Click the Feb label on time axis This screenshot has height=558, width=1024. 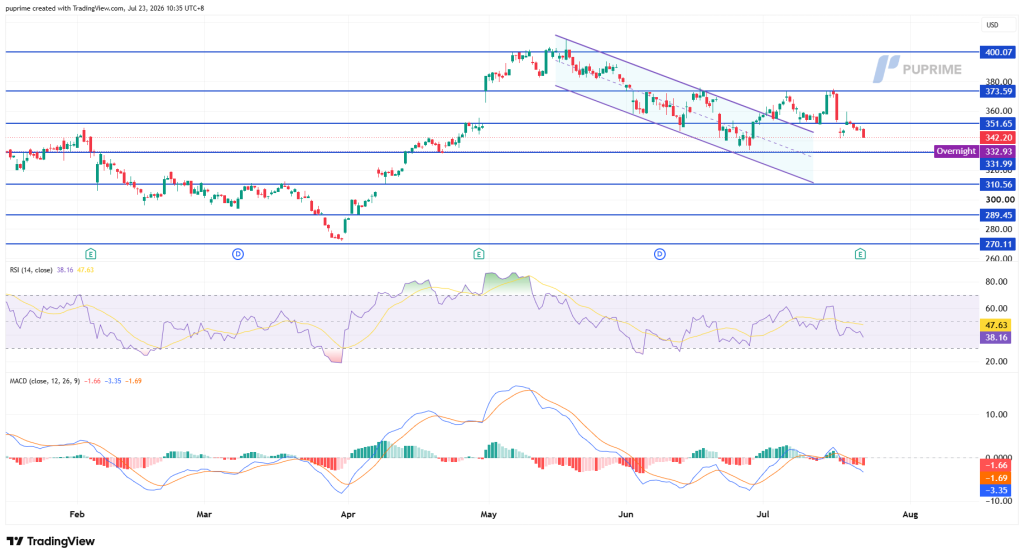pyautogui.click(x=77, y=514)
